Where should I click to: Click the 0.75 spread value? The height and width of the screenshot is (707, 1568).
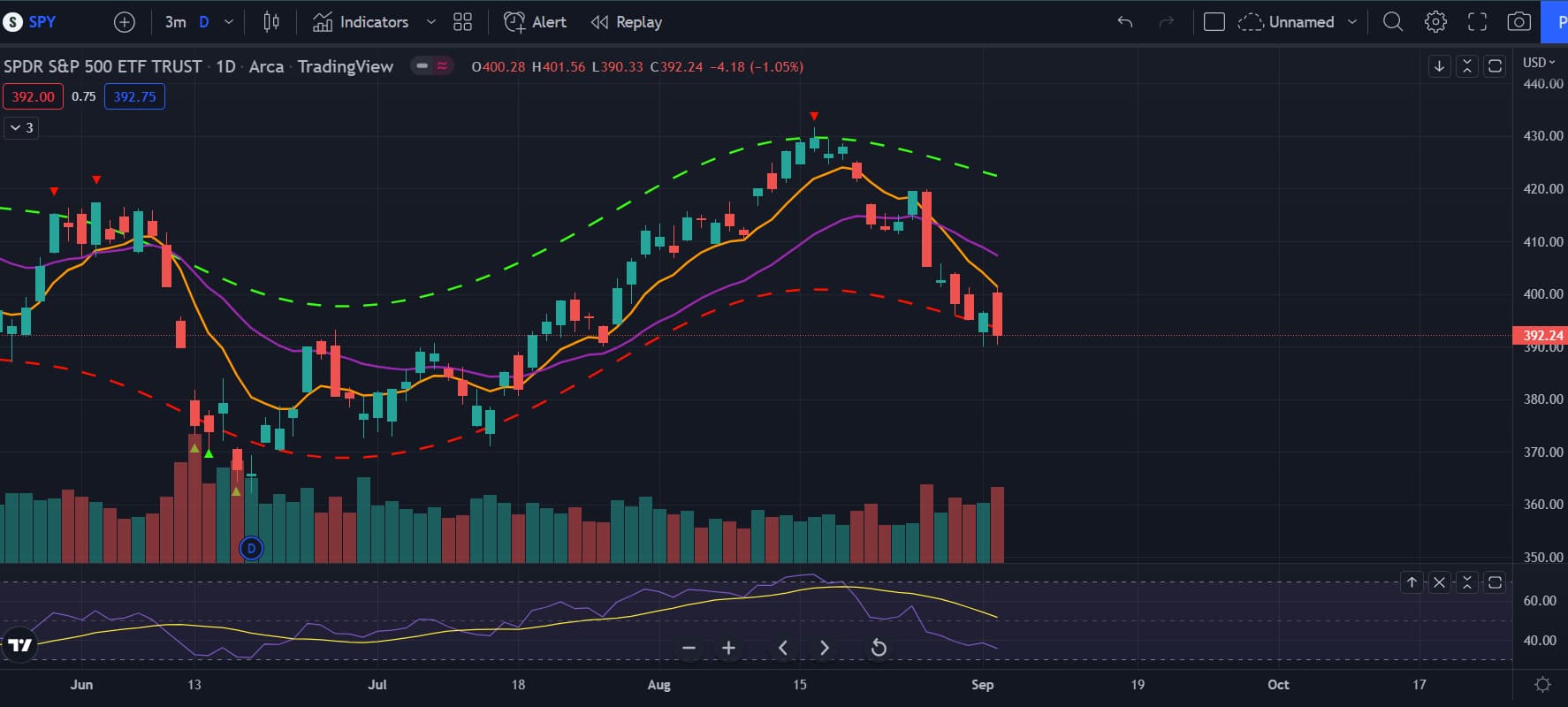click(83, 96)
